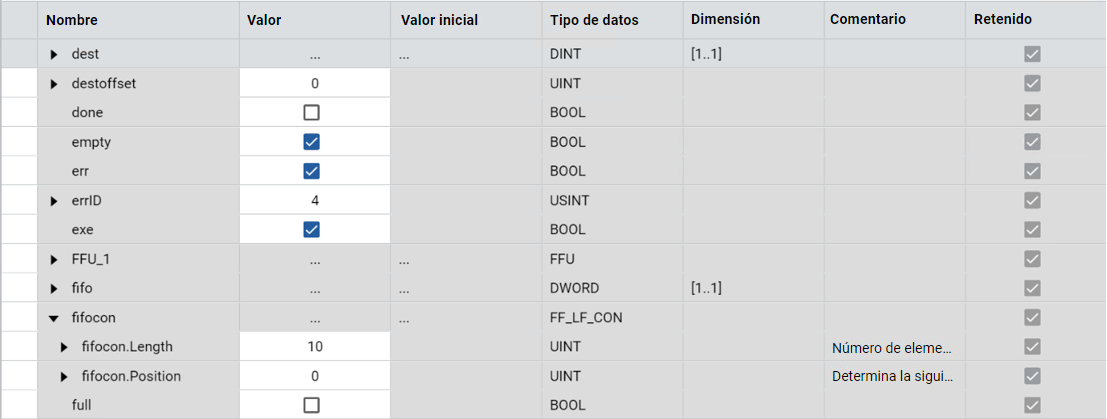This screenshot has height=419, width=1107.
Task: Uncheck the empty value checkbox
Action: coord(311,142)
